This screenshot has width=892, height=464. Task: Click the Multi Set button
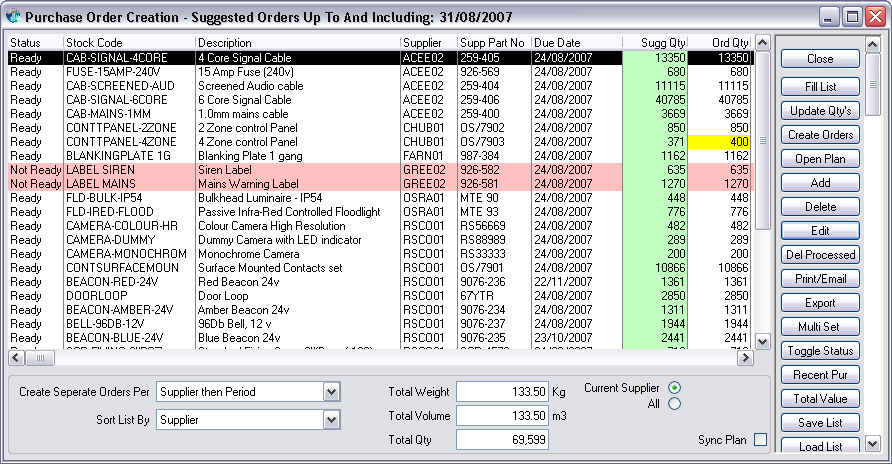coord(820,327)
